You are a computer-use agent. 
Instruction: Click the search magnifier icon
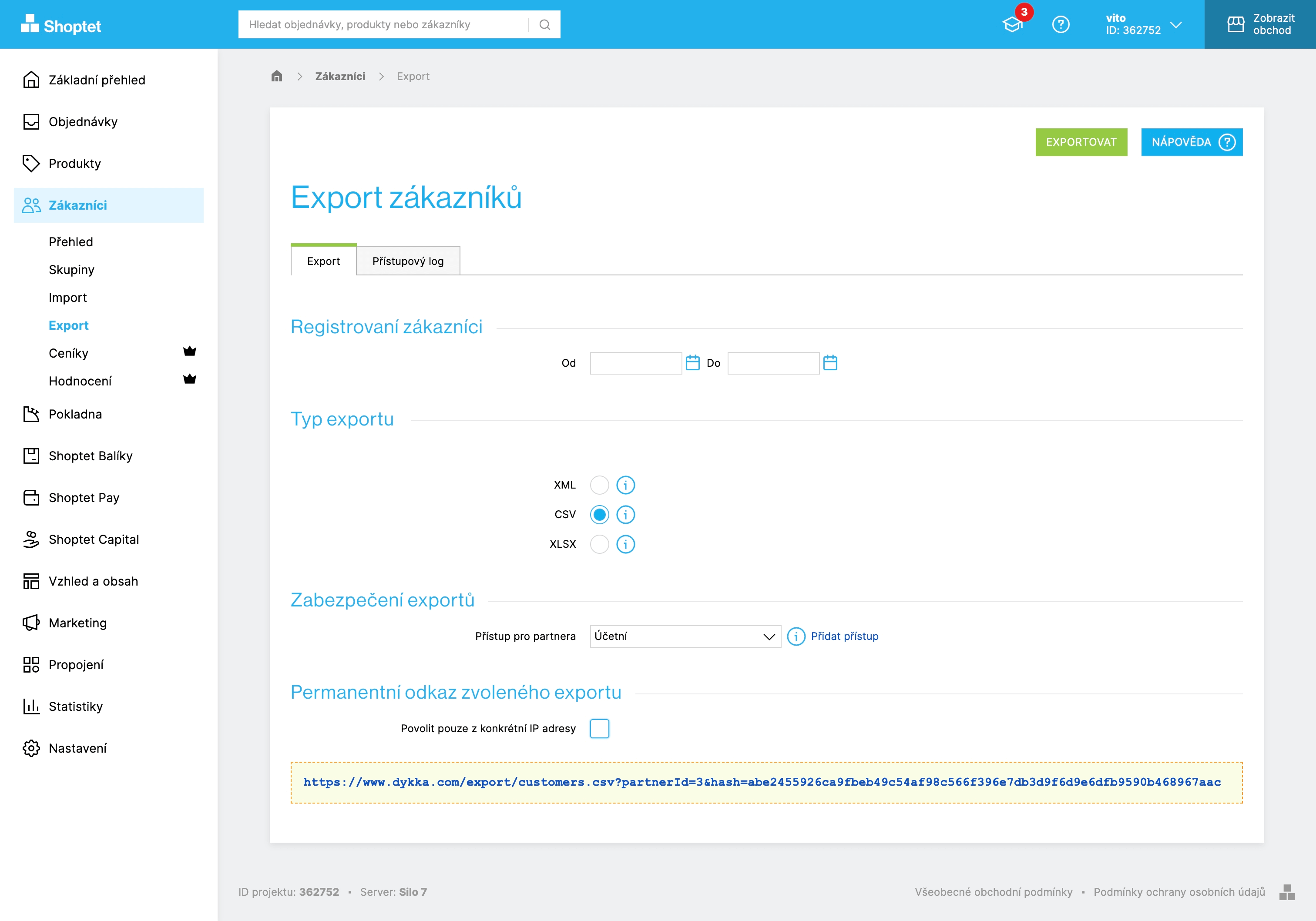[x=544, y=25]
